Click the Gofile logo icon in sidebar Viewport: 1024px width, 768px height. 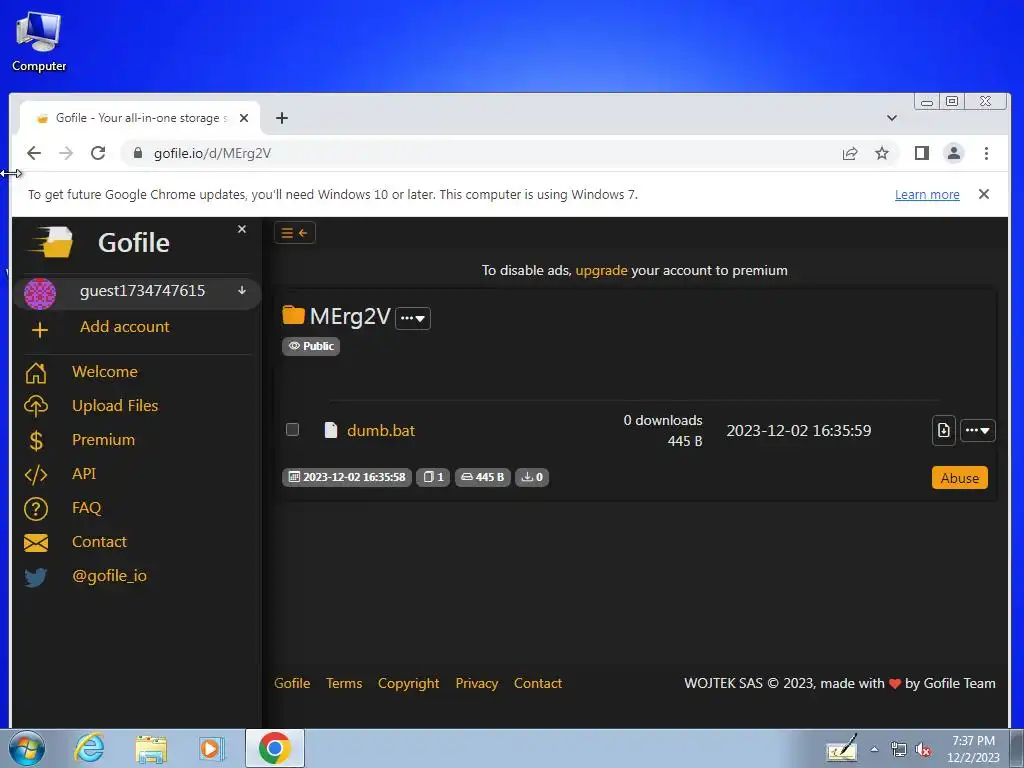(50, 242)
